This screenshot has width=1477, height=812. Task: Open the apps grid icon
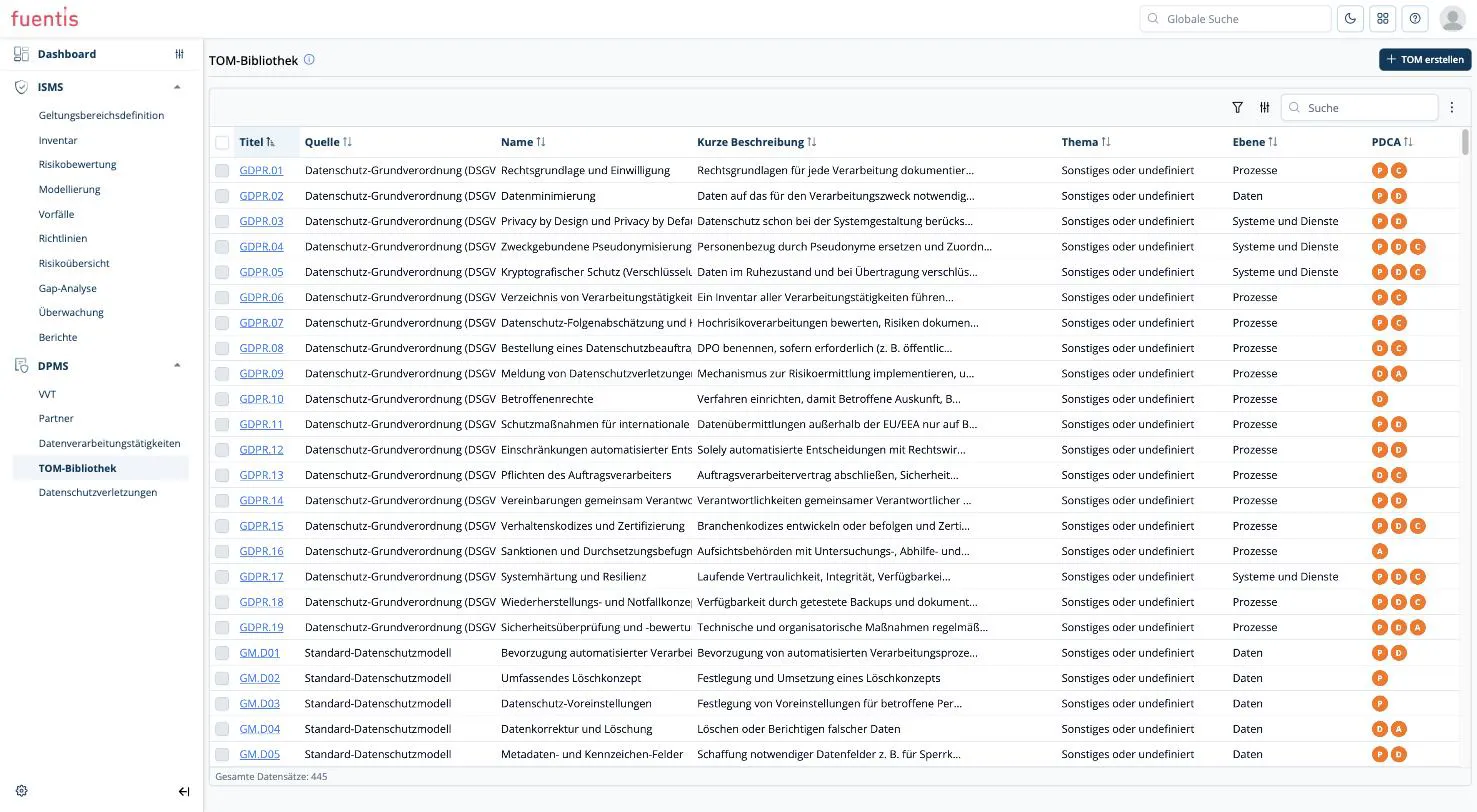coord(1383,18)
